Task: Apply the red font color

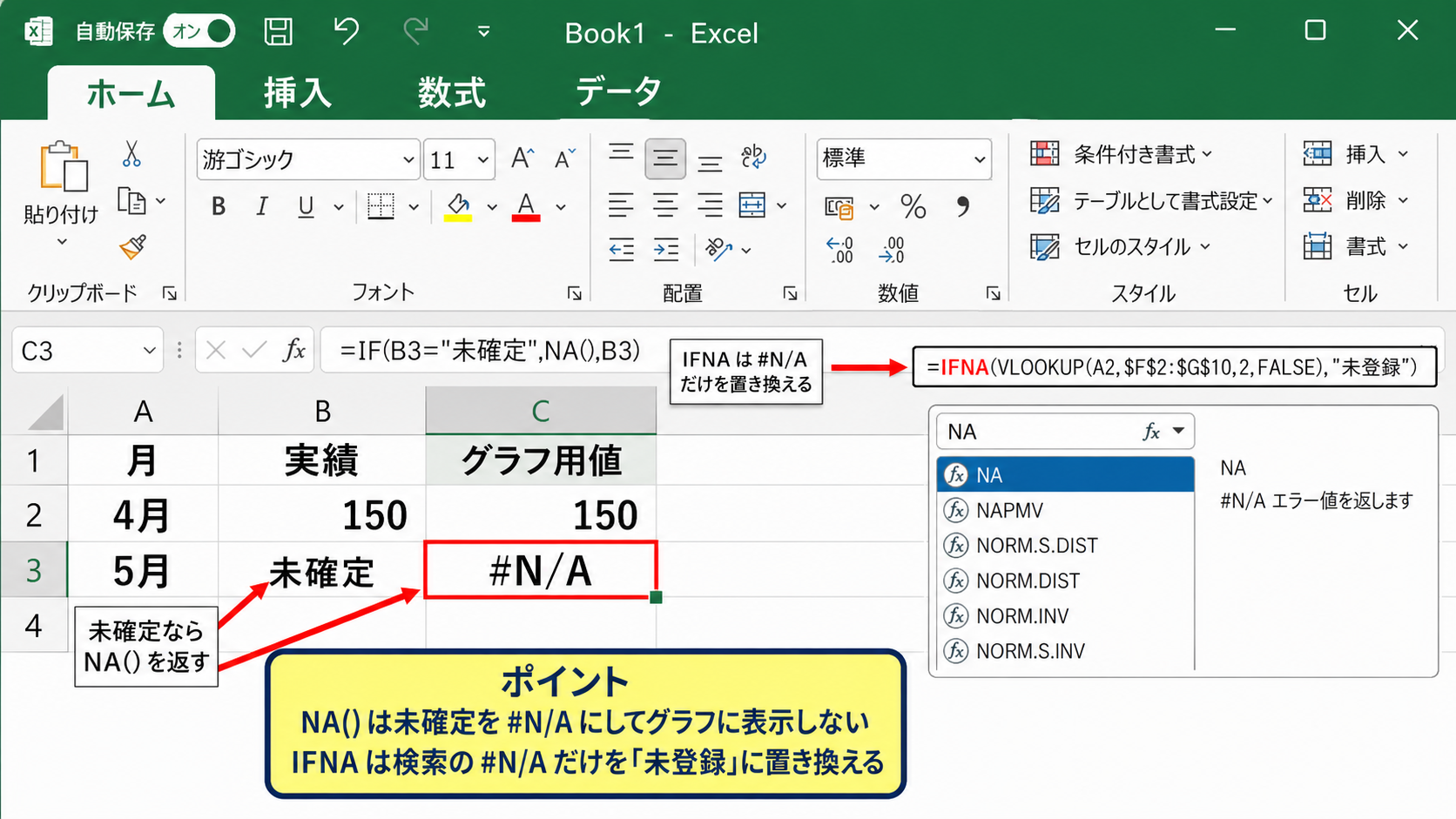Action: click(x=526, y=207)
